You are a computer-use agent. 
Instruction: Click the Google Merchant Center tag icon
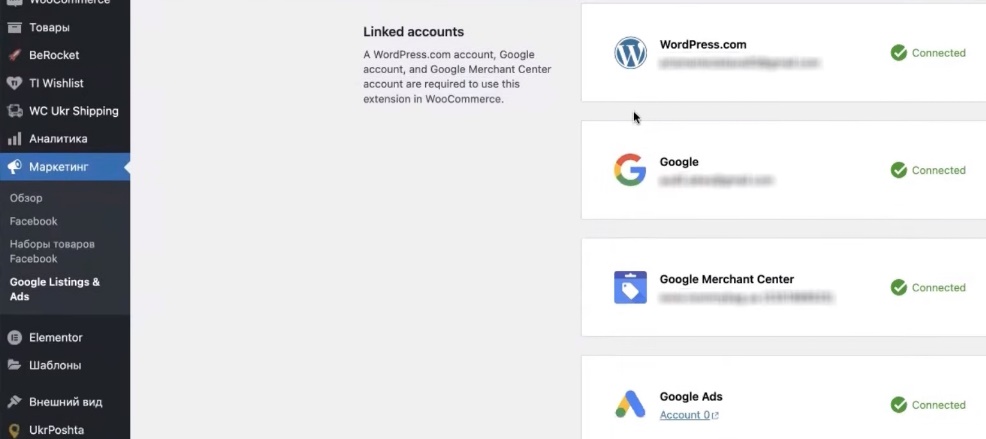click(630, 288)
